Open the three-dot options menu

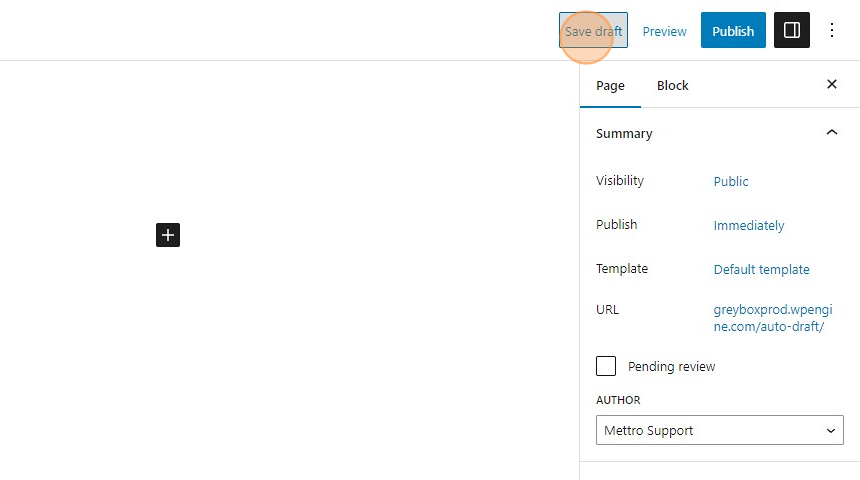pyautogui.click(x=831, y=30)
